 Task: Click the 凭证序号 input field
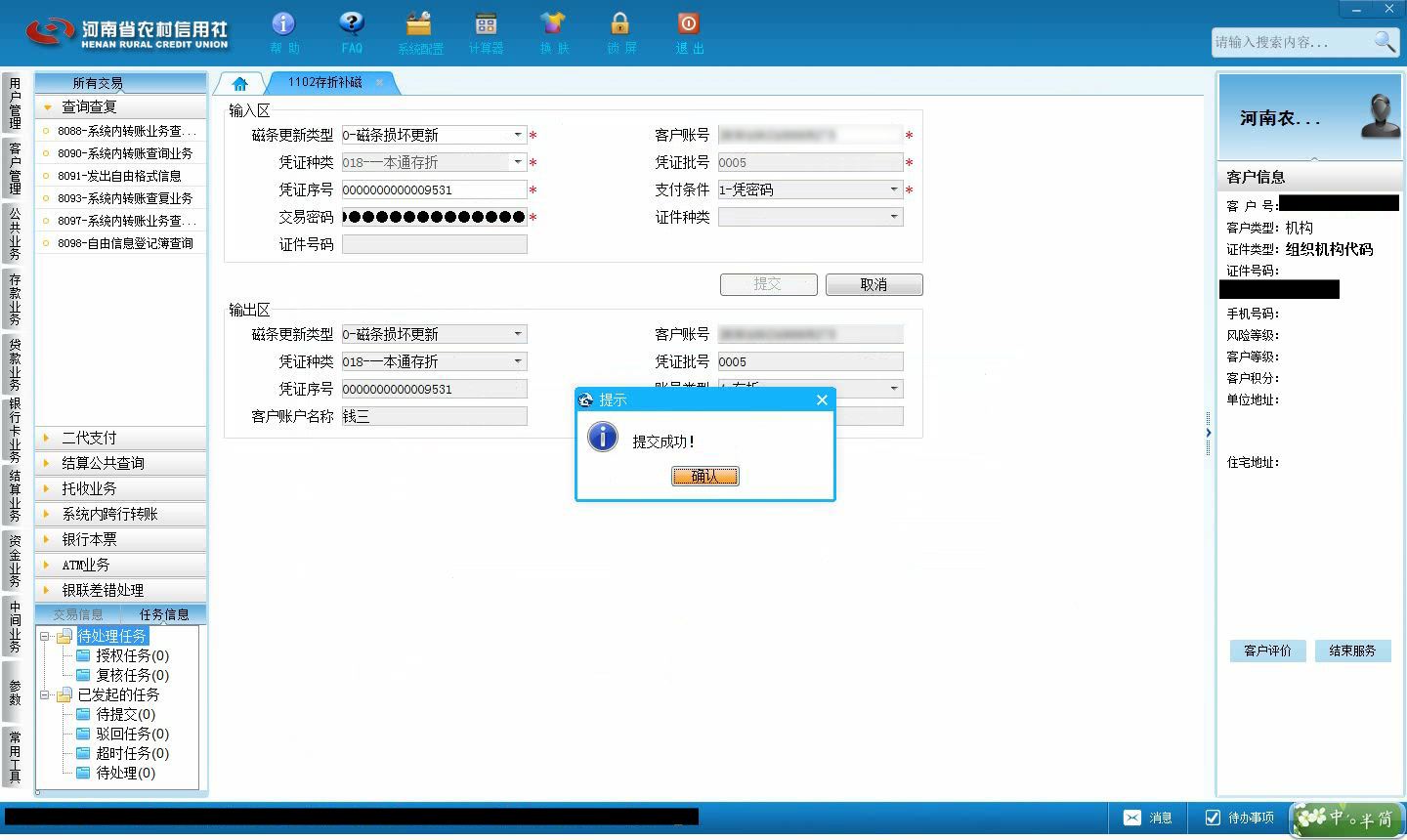click(434, 189)
